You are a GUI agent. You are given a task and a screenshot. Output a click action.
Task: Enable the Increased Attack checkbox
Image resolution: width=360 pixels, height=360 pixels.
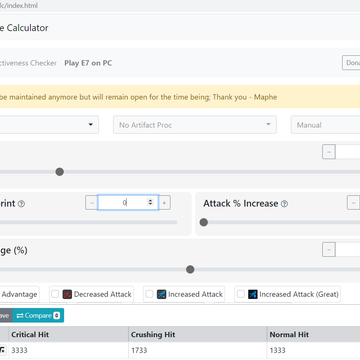pos(149,294)
